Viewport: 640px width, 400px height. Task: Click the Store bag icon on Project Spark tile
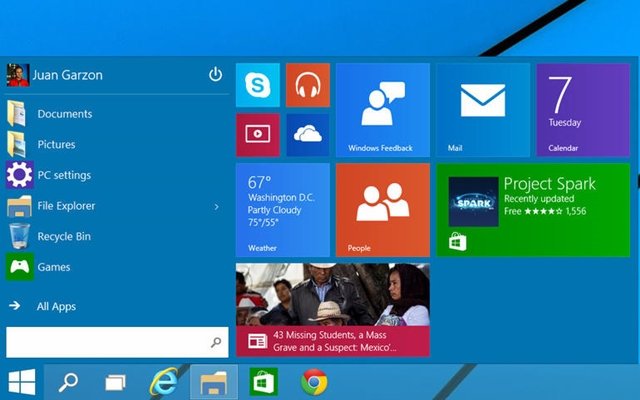point(458,242)
